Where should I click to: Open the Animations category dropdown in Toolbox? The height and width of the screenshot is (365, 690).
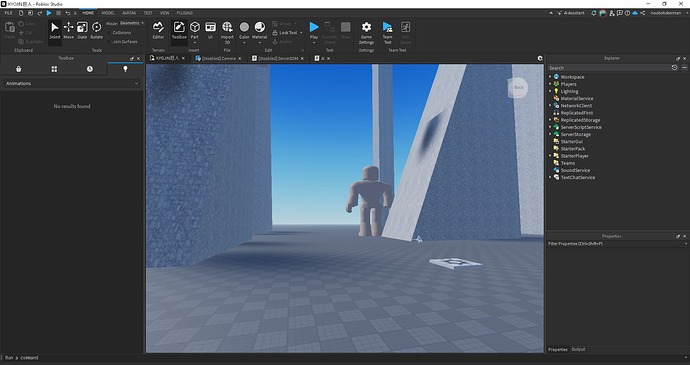[x=72, y=83]
